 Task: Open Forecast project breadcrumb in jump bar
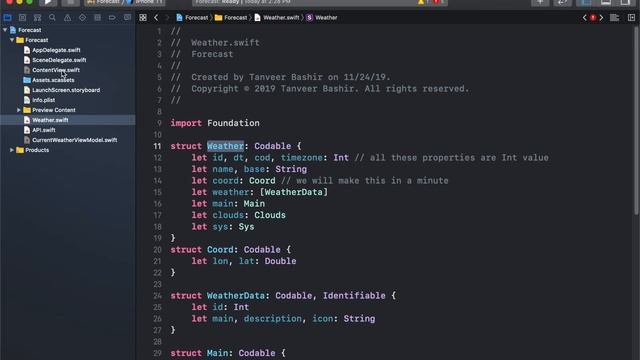pos(192,18)
